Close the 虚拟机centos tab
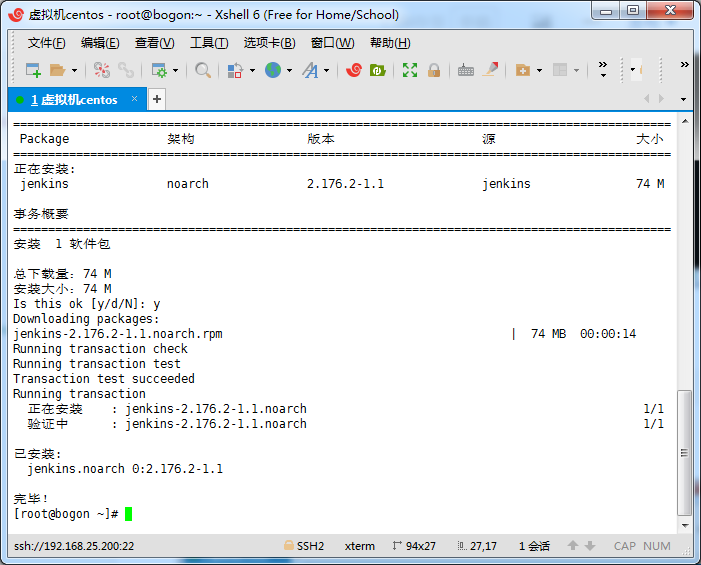701x565 pixels. 135,99
